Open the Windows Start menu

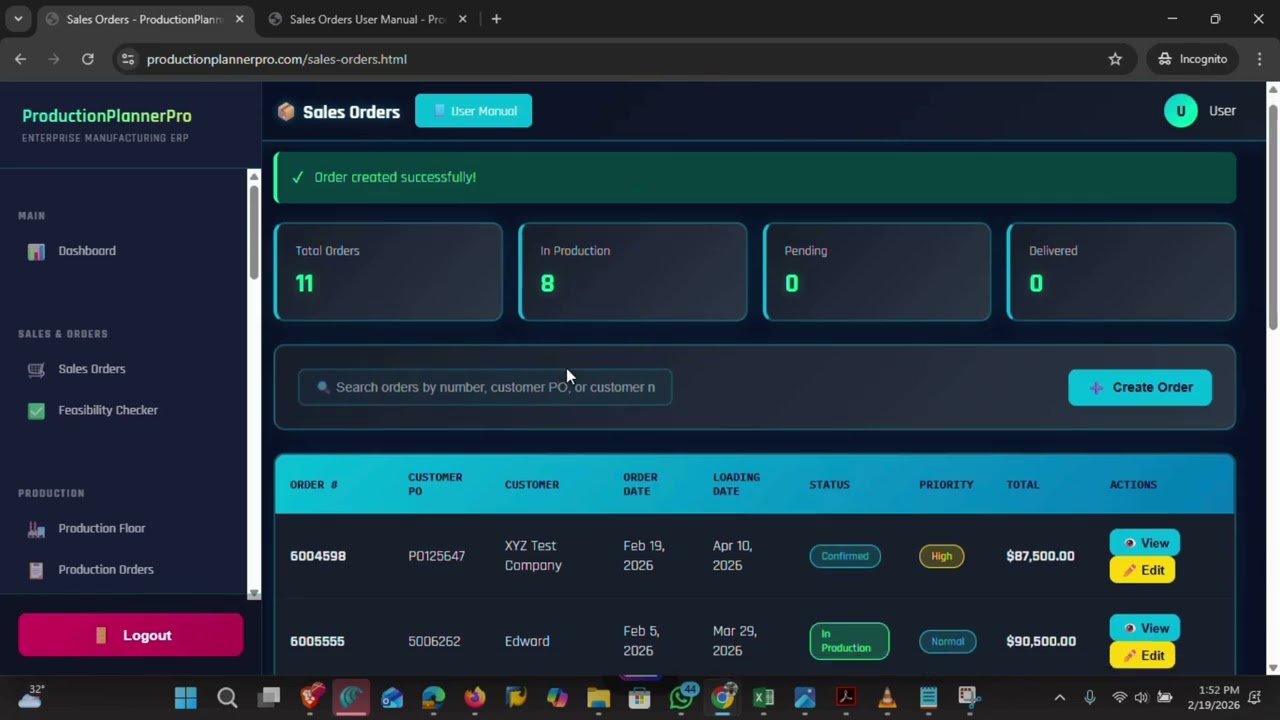click(186, 697)
